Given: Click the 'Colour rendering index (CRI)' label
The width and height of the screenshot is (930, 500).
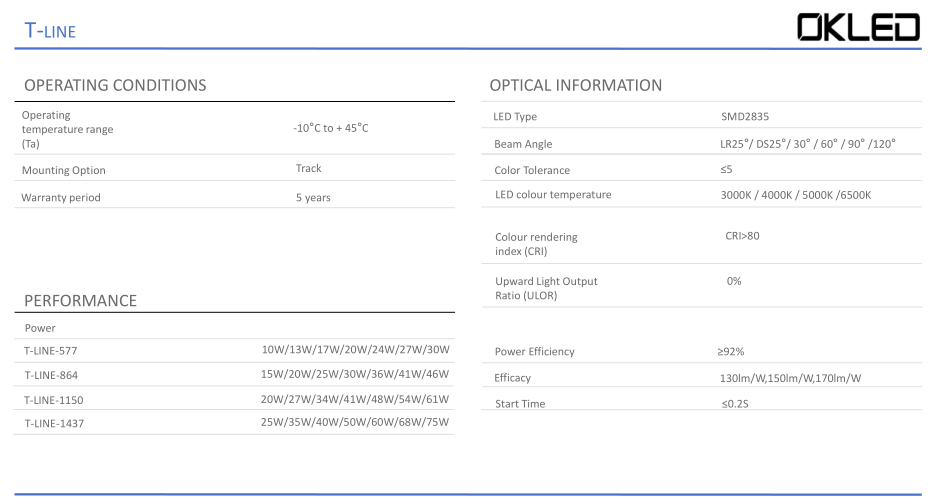Looking at the screenshot, I should click(536, 244).
